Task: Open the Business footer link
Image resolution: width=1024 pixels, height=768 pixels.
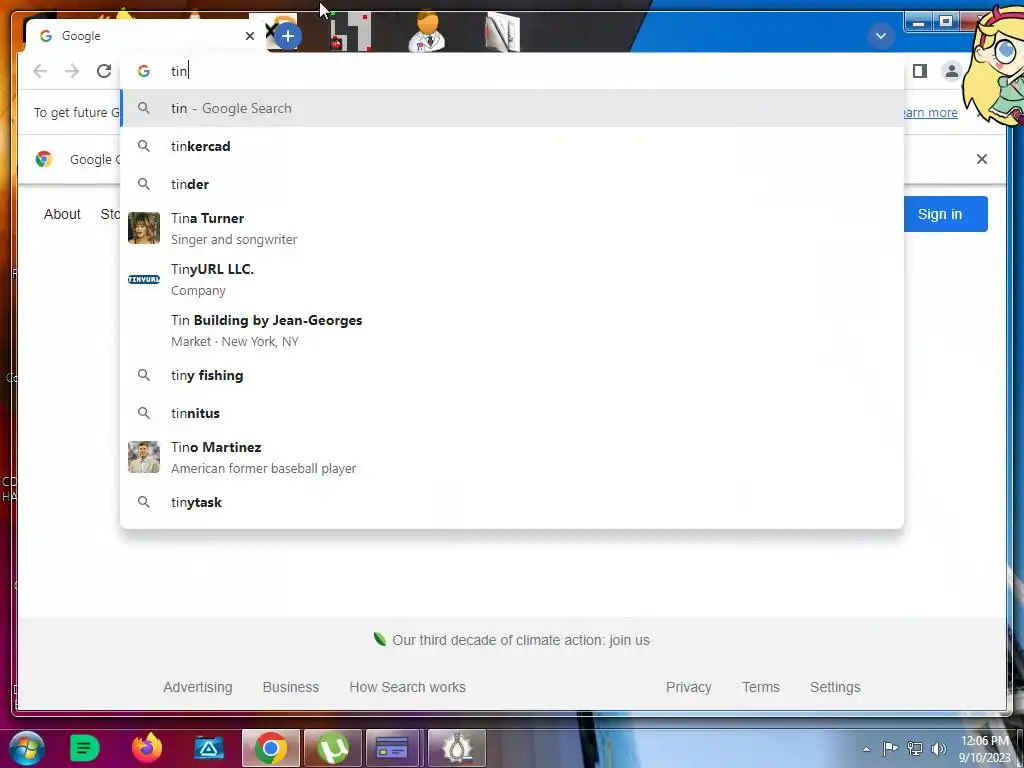Action: 291,687
